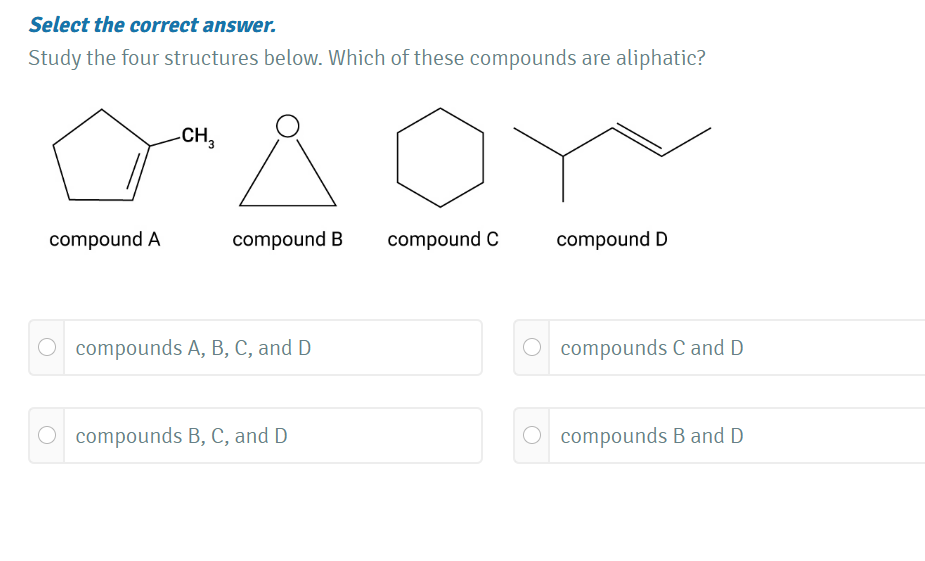Click the 'compound D' caption

pyautogui.click(x=612, y=240)
